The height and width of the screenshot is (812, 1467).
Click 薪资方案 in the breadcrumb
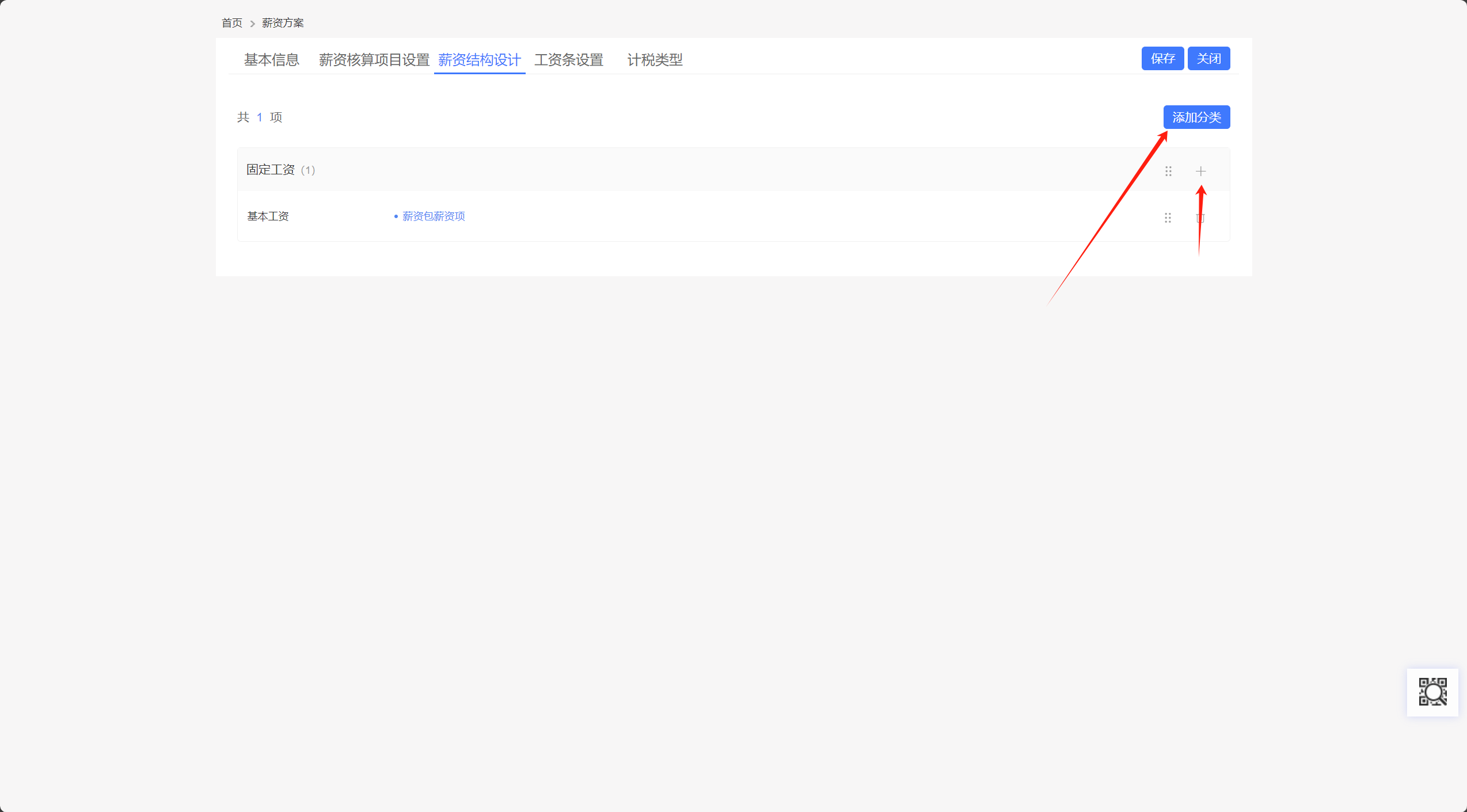click(283, 23)
